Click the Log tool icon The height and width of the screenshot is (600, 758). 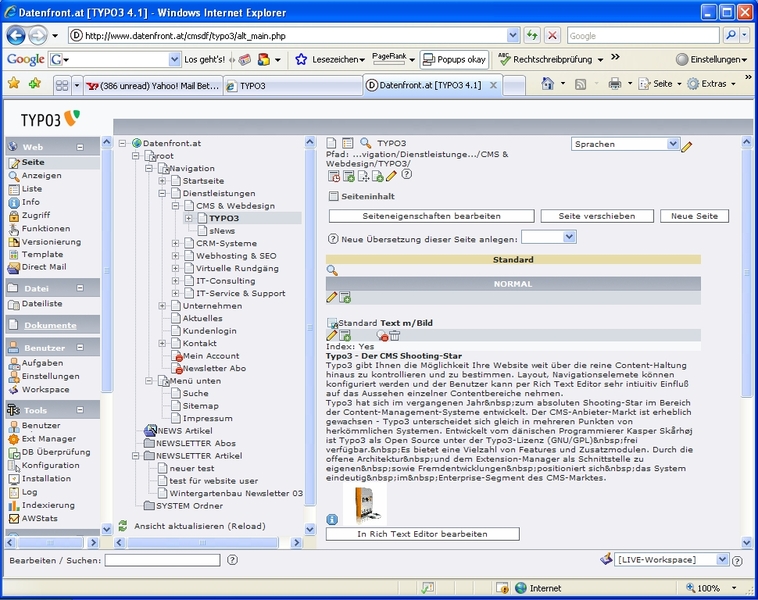14,492
